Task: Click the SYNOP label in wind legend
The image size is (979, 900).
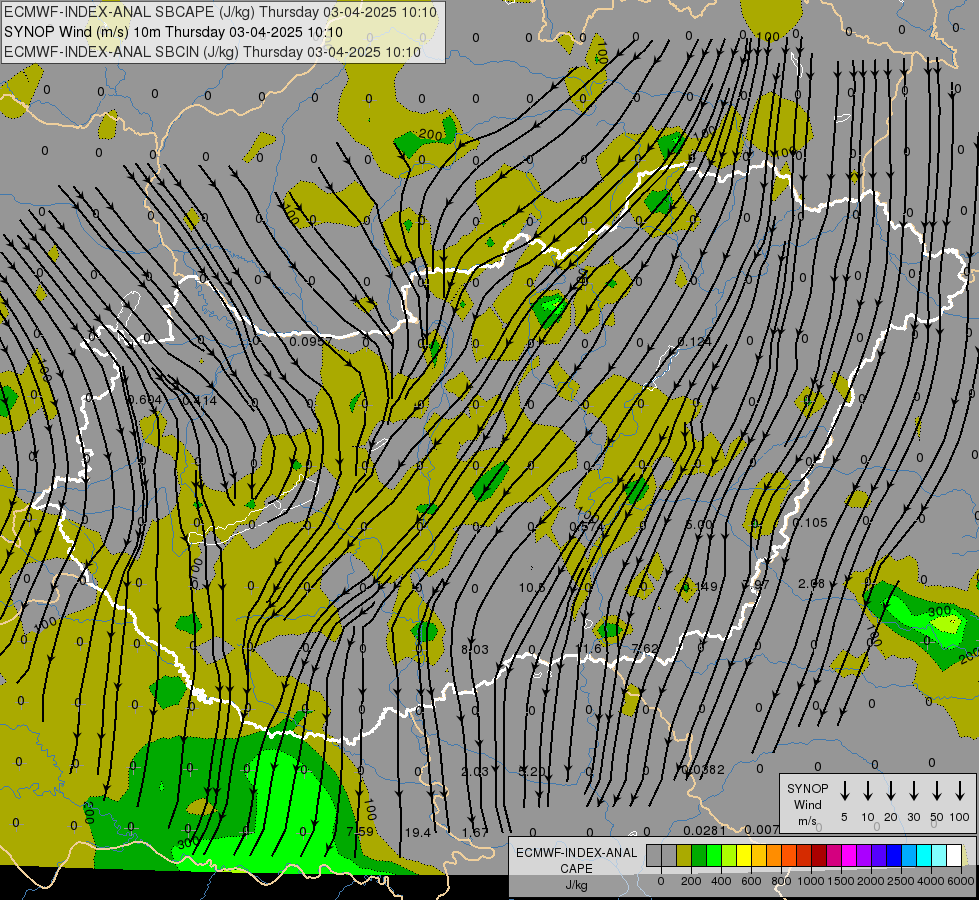Action: pos(807,788)
